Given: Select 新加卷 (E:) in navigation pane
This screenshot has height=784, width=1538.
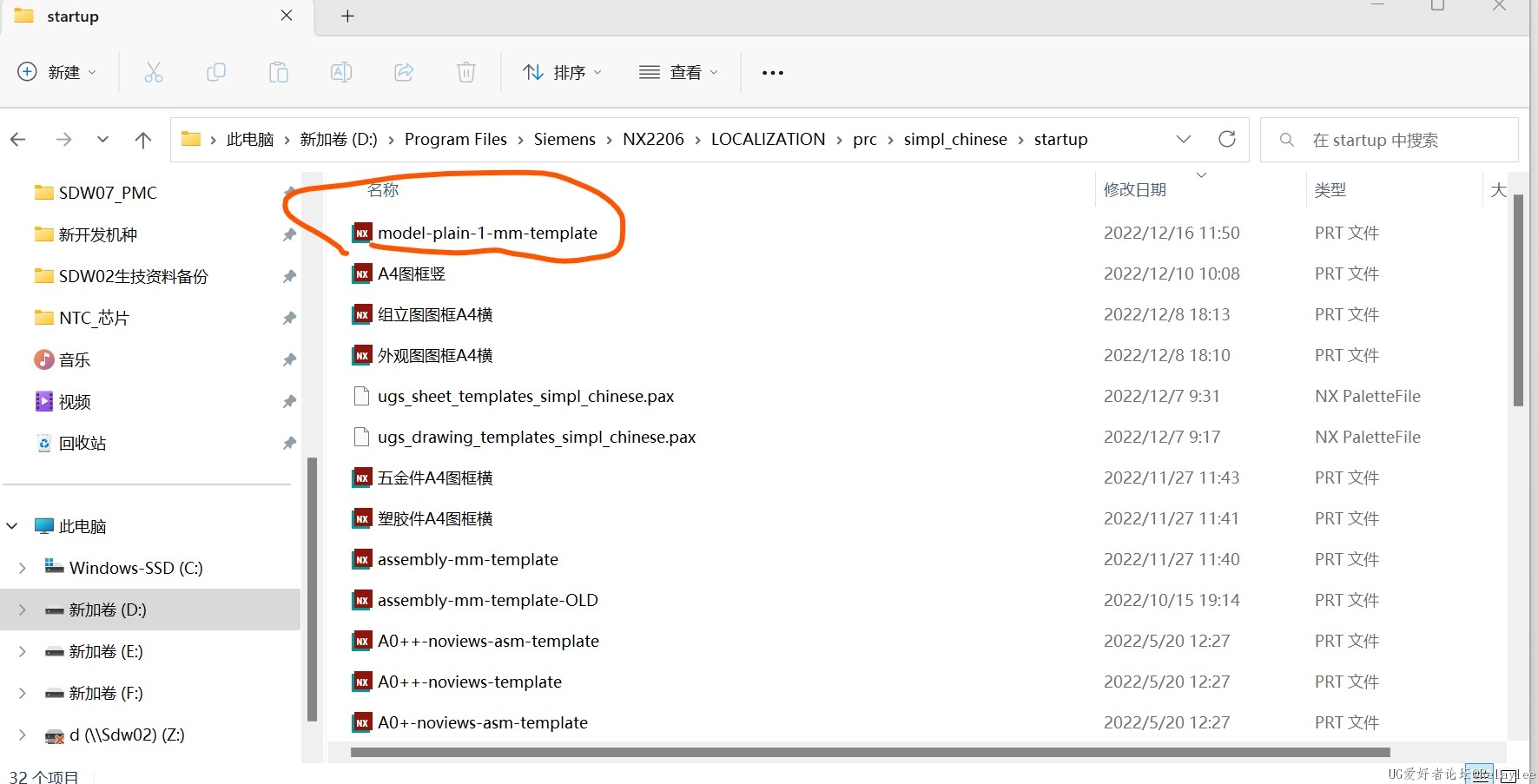Looking at the screenshot, I should point(106,651).
